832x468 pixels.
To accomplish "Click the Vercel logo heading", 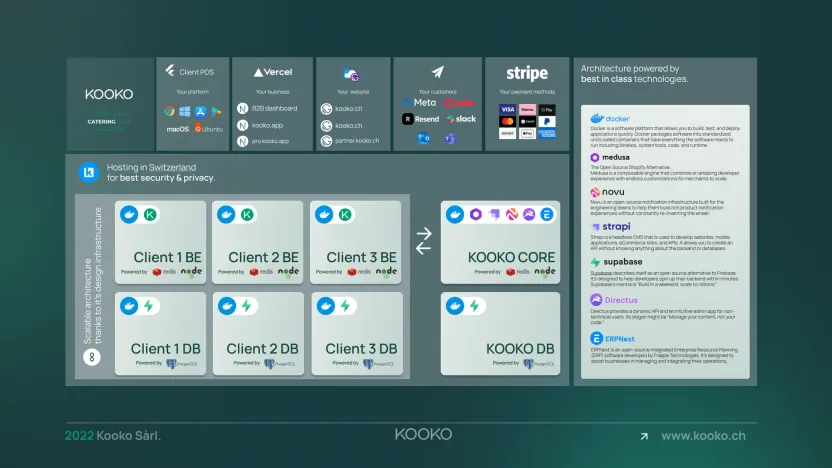I will (273, 72).
